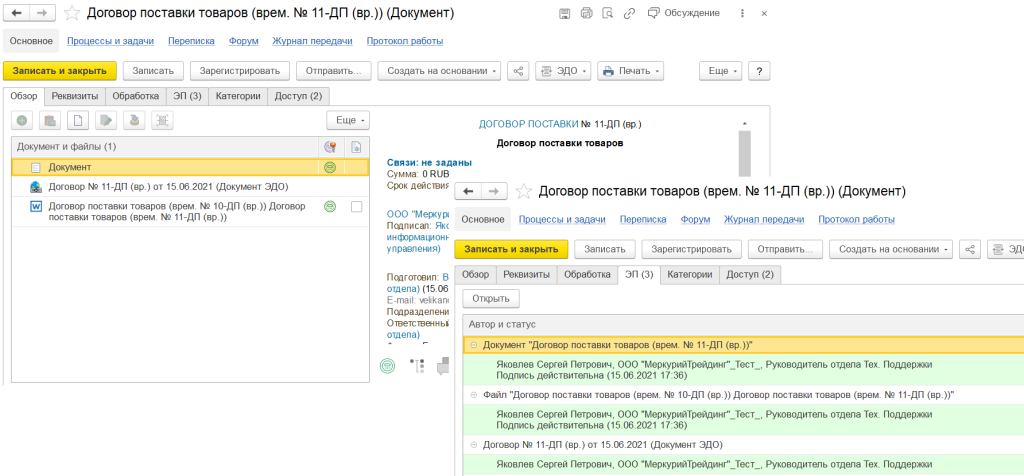Open Создать на основании dropdown in back window
The image size is (1024, 476).
[x=440, y=71]
